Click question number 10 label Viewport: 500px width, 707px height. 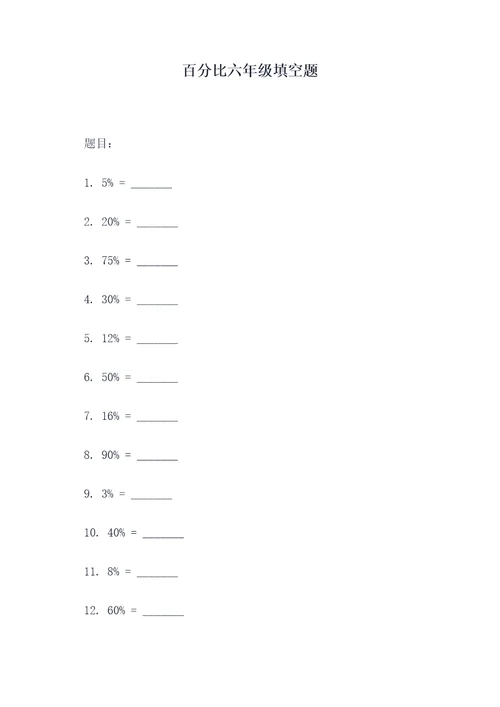tap(91, 533)
